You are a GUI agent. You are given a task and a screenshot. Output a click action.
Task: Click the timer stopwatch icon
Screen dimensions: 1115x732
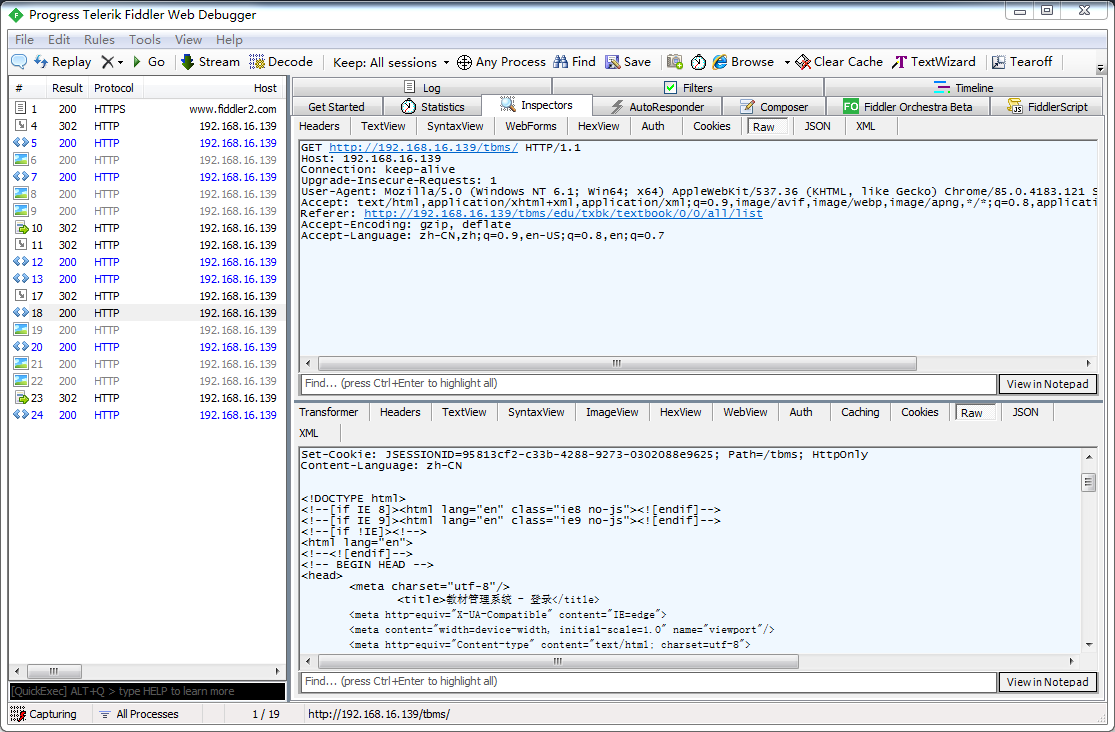click(698, 62)
